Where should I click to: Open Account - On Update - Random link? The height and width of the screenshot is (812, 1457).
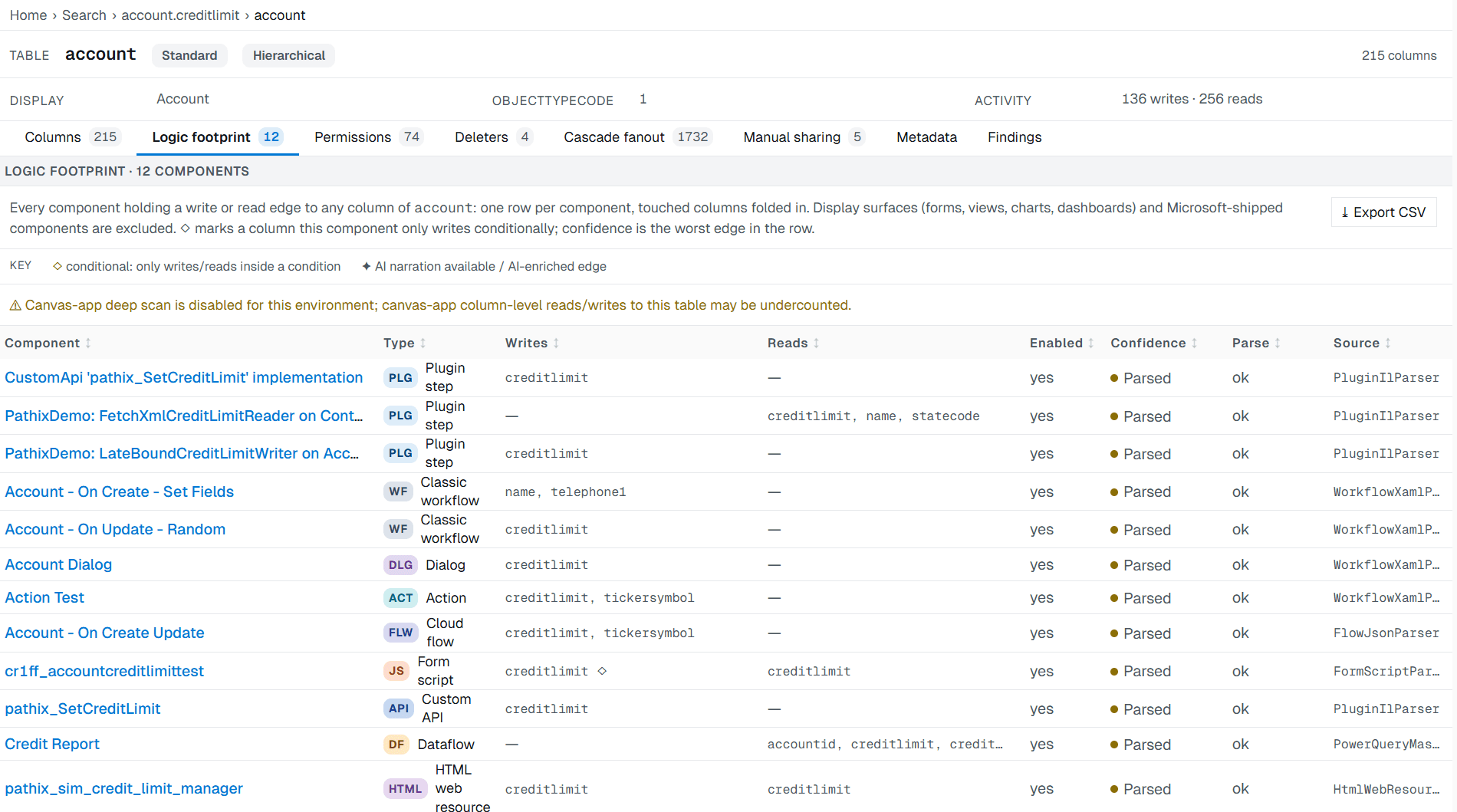115,529
